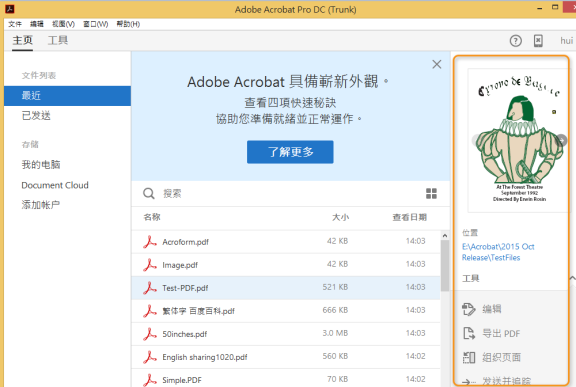
Task: Switch to the 主页 tab
Action: 23,40
